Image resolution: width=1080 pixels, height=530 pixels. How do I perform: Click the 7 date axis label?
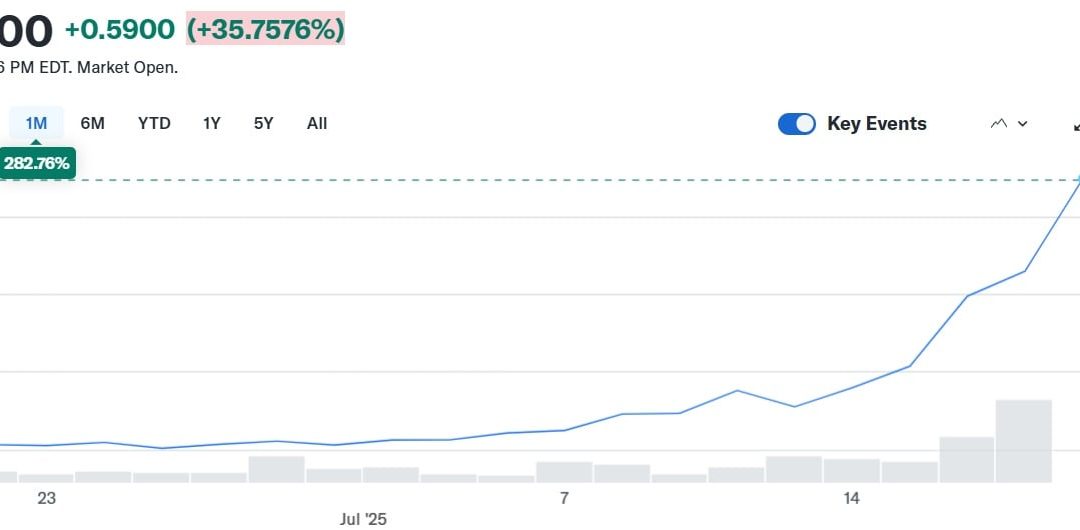point(564,498)
